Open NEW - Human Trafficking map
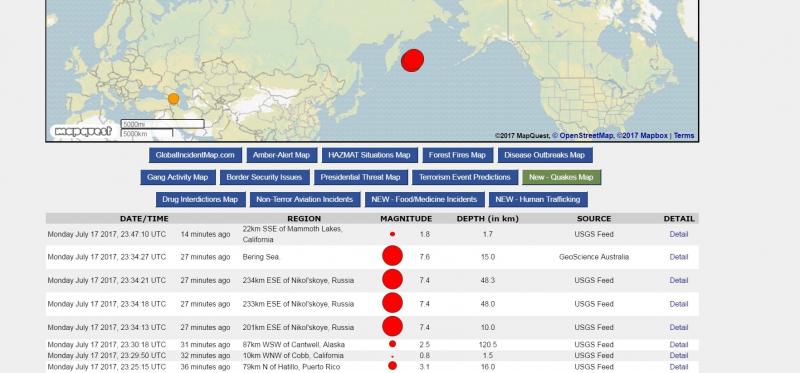Screen dimensions: 800x373 (538, 200)
